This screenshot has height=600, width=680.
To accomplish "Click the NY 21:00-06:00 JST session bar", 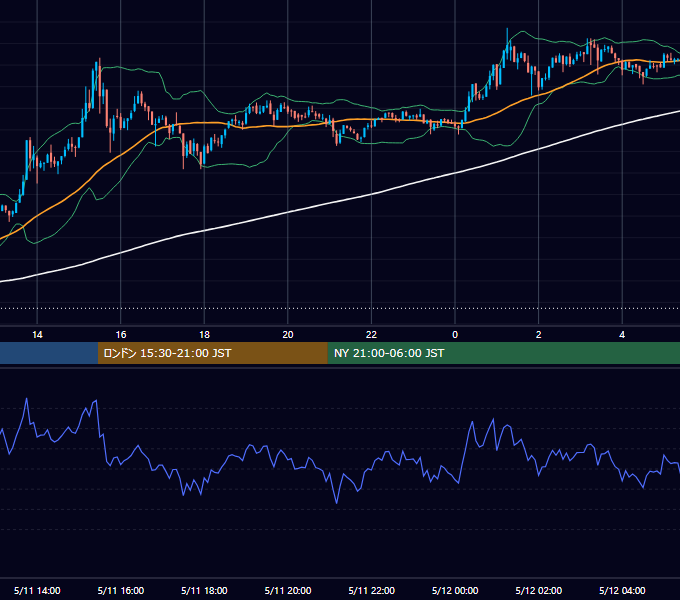I will [503, 353].
